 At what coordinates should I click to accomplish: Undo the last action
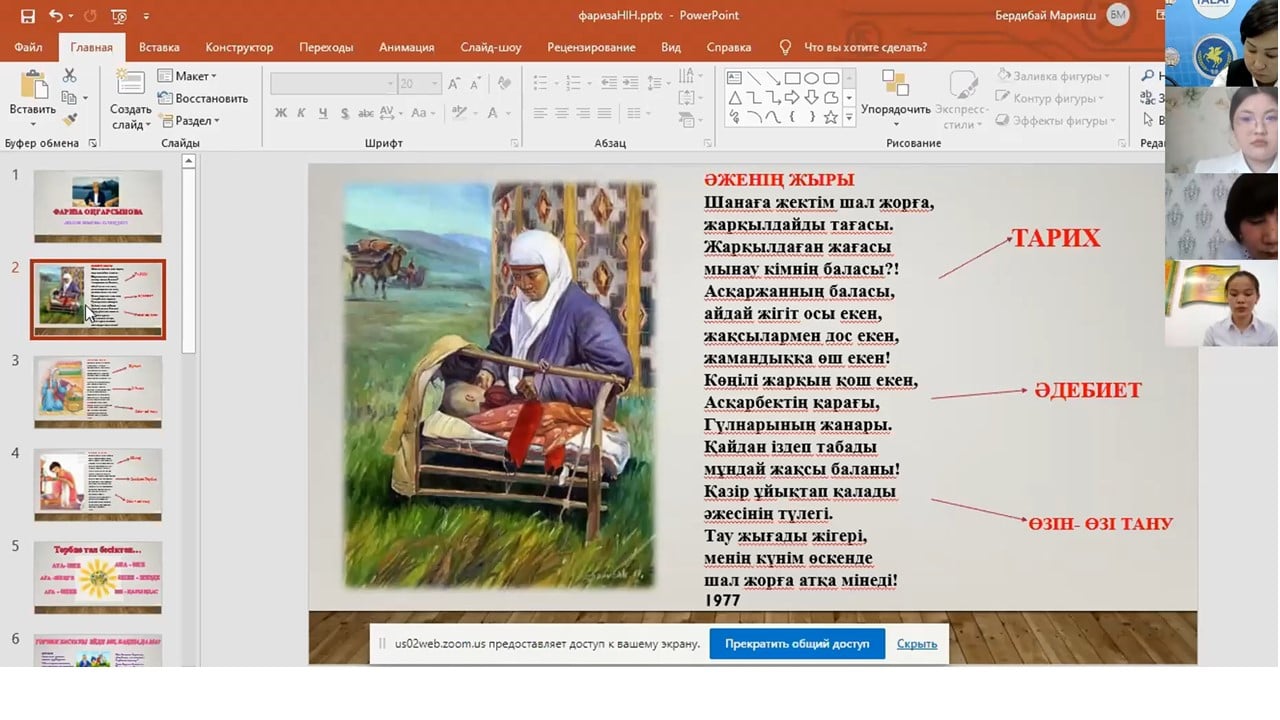coord(56,16)
